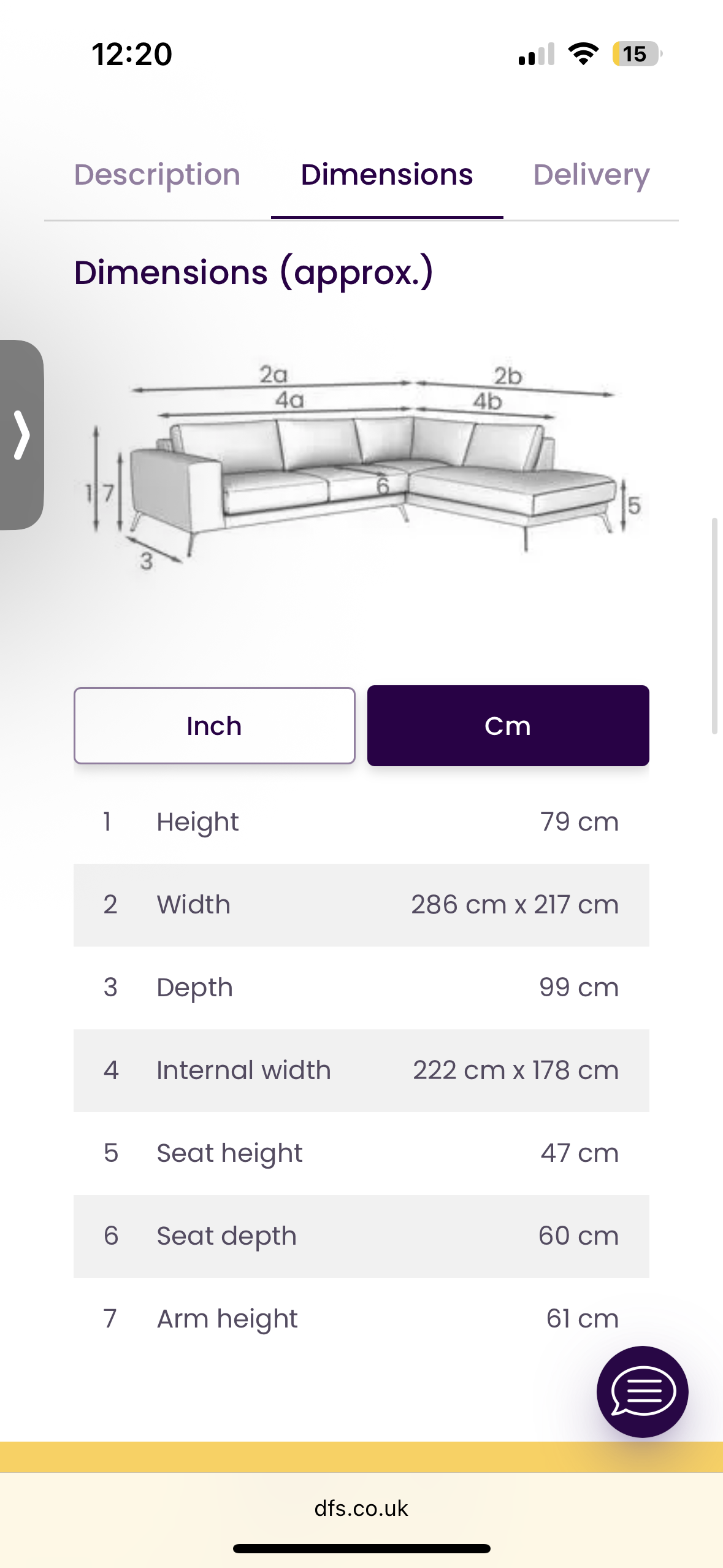Switch to the Delivery tab
This screenshot has height=1568, width=723.
click(591, 175)
